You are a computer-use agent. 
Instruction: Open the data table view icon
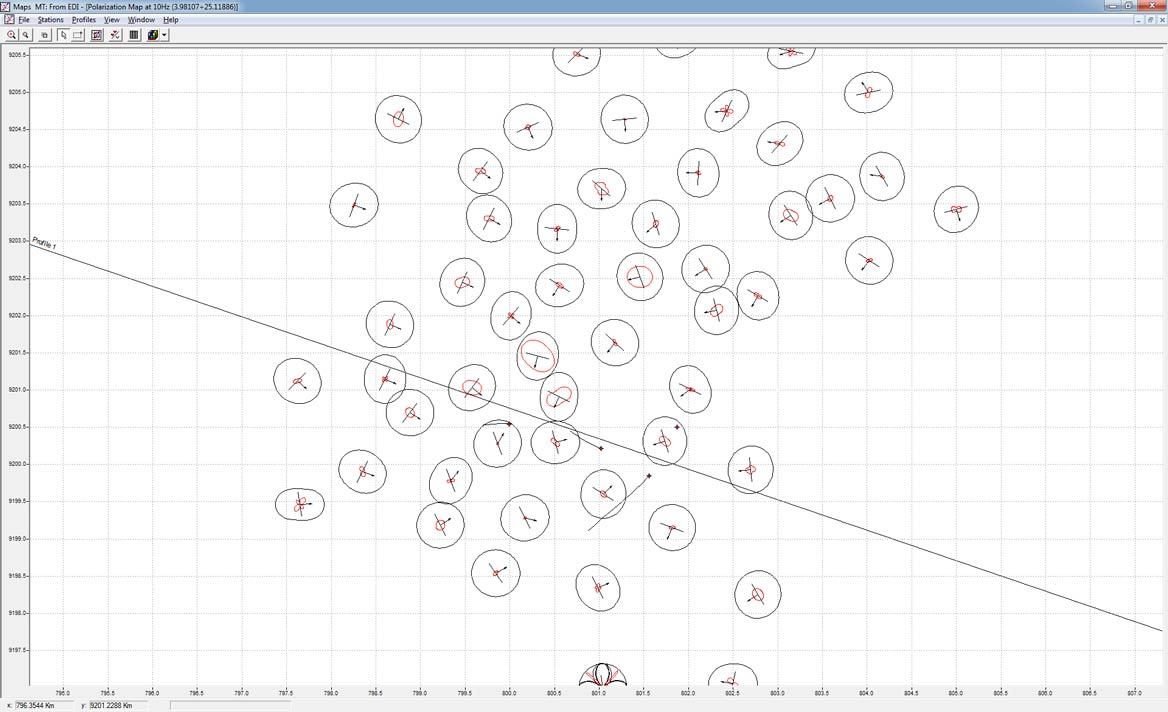coord(134,35)
